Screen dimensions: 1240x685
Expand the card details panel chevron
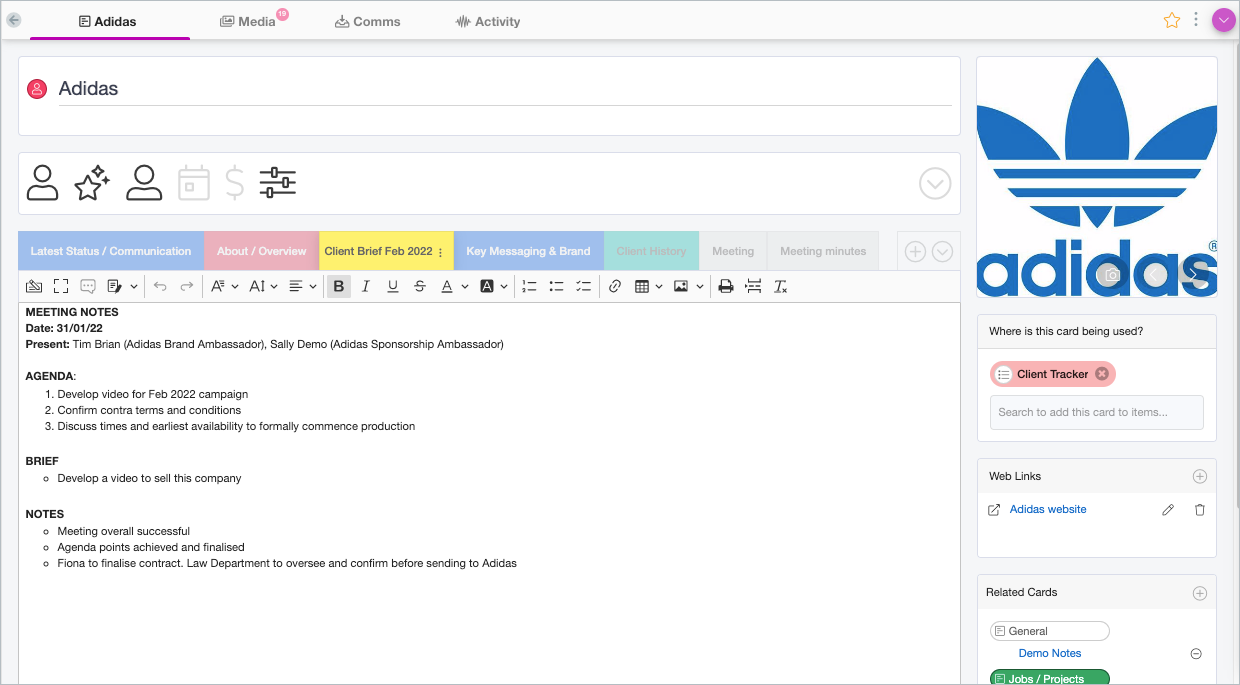935,184
